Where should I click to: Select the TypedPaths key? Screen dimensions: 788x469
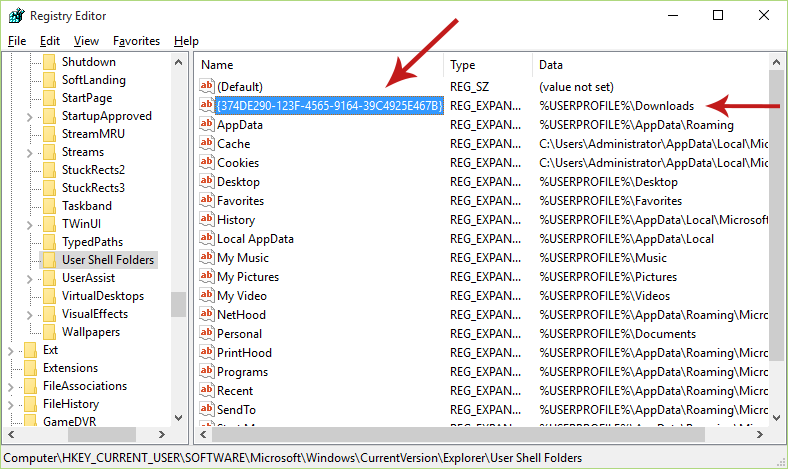click(92, 242)
